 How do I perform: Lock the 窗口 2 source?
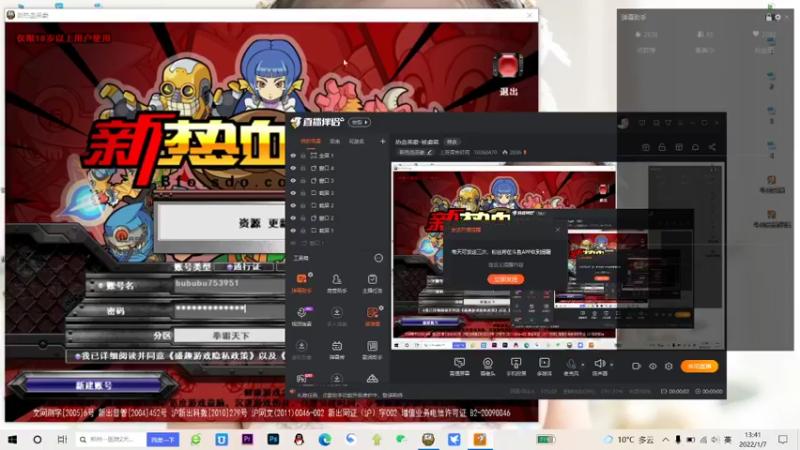pos(303,218)
